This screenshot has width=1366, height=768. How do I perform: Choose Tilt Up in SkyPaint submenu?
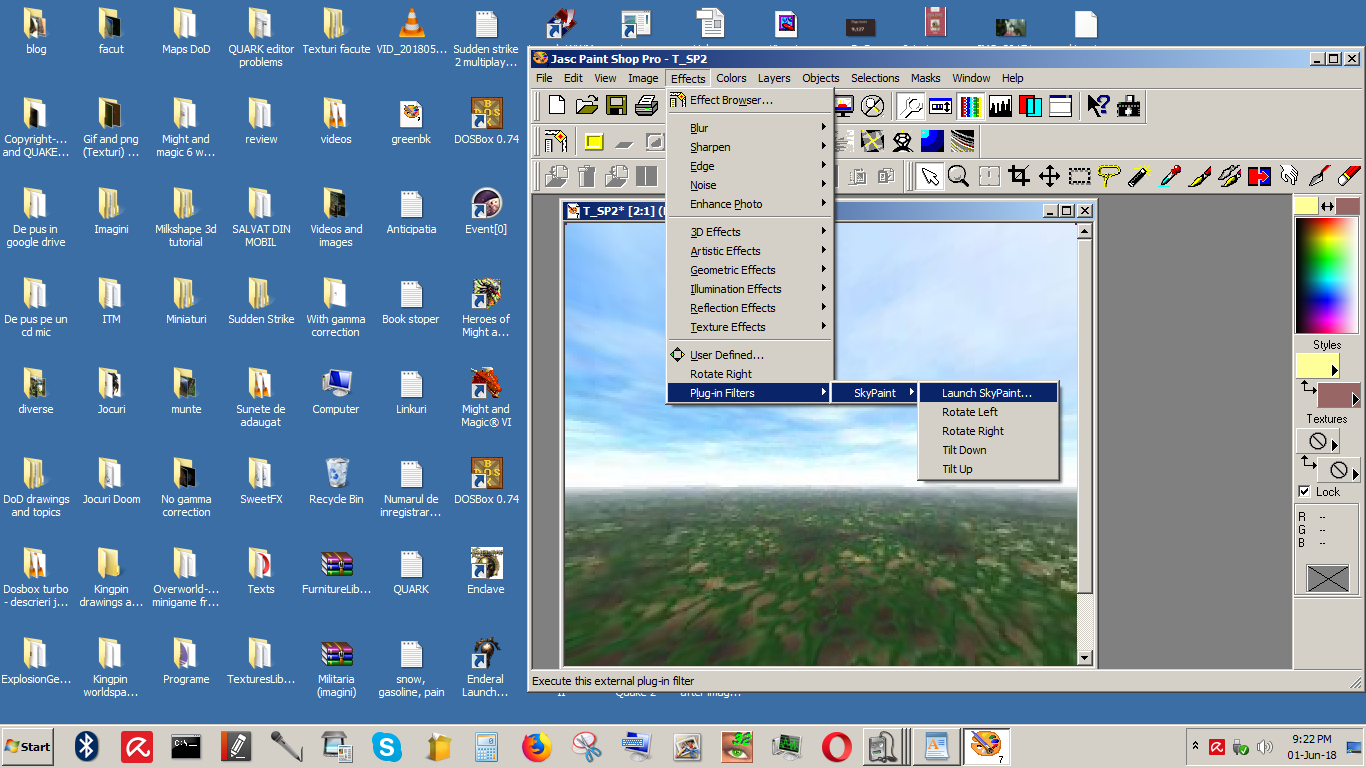point(988,469)
